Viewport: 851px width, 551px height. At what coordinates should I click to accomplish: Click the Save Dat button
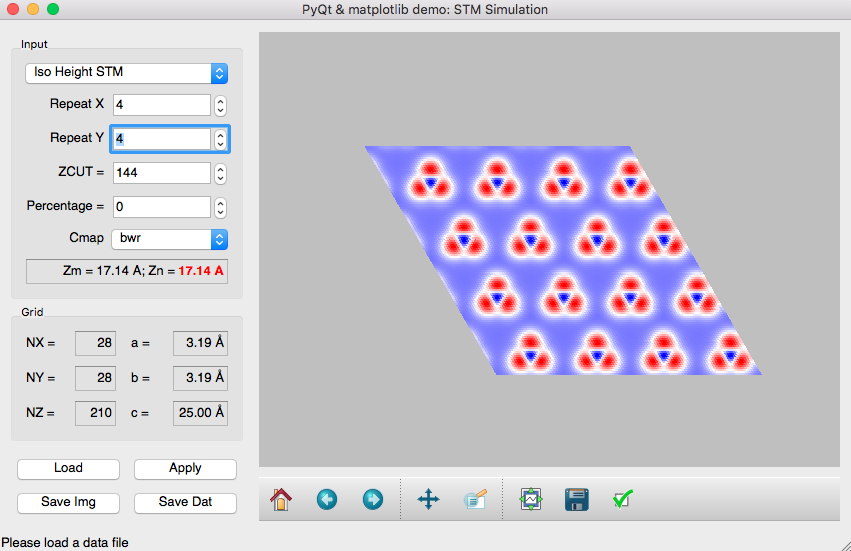(185, 502)
